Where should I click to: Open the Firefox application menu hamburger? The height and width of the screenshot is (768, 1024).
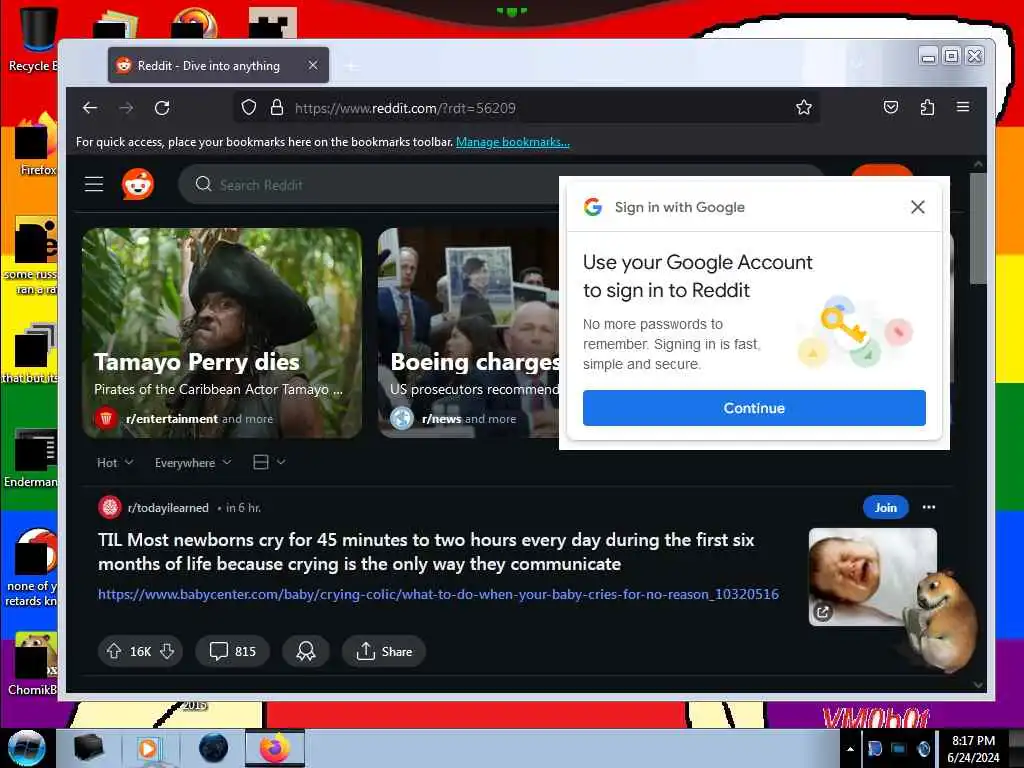point(963,106)
